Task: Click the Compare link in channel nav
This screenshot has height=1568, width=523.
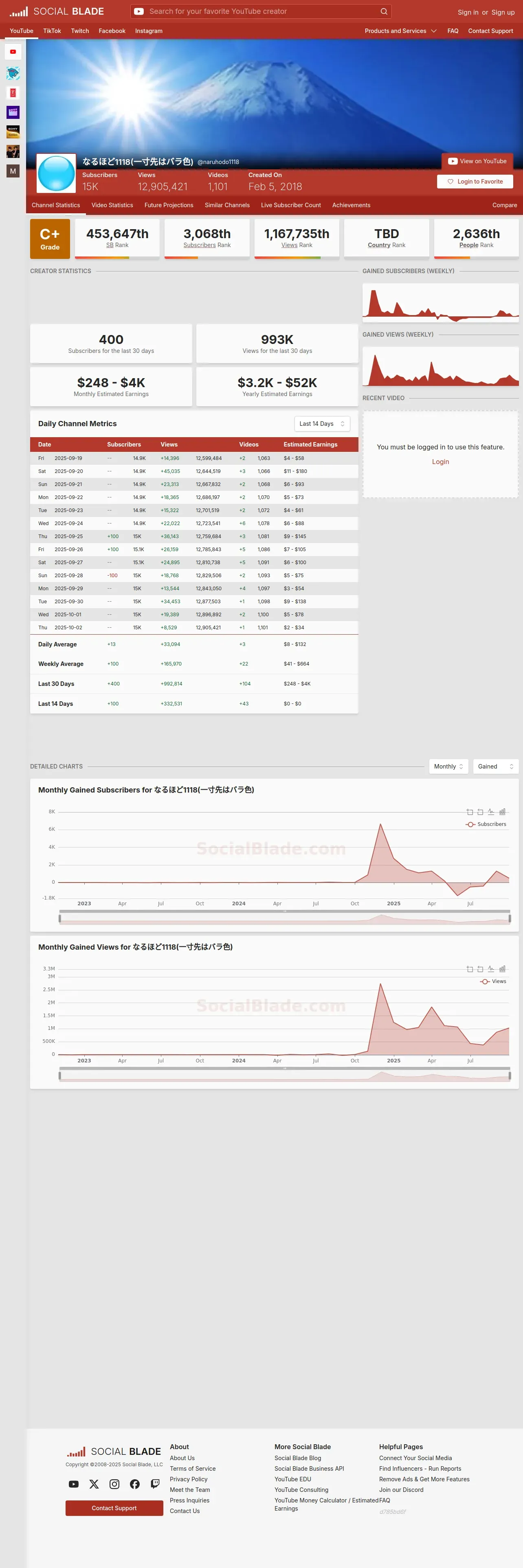Action: (505, 205)
